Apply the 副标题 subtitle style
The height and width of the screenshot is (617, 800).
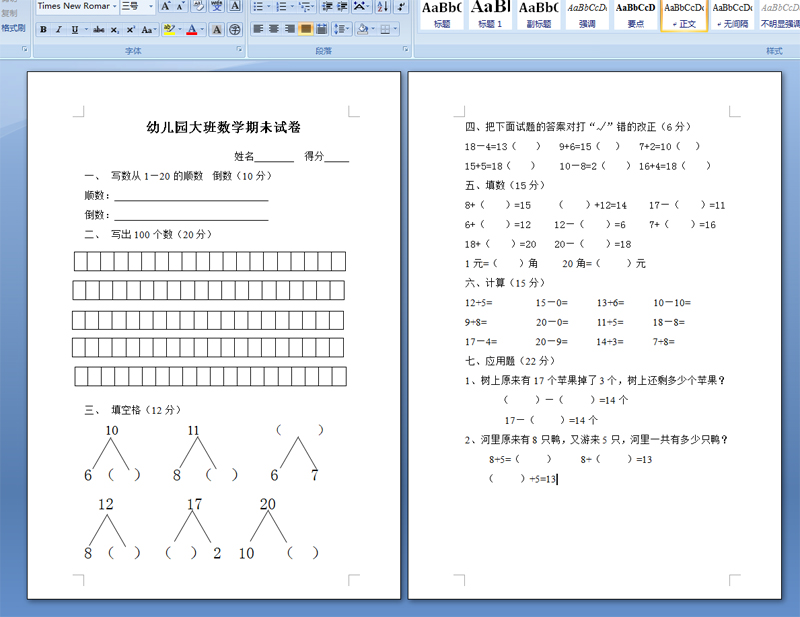(539, 14)
